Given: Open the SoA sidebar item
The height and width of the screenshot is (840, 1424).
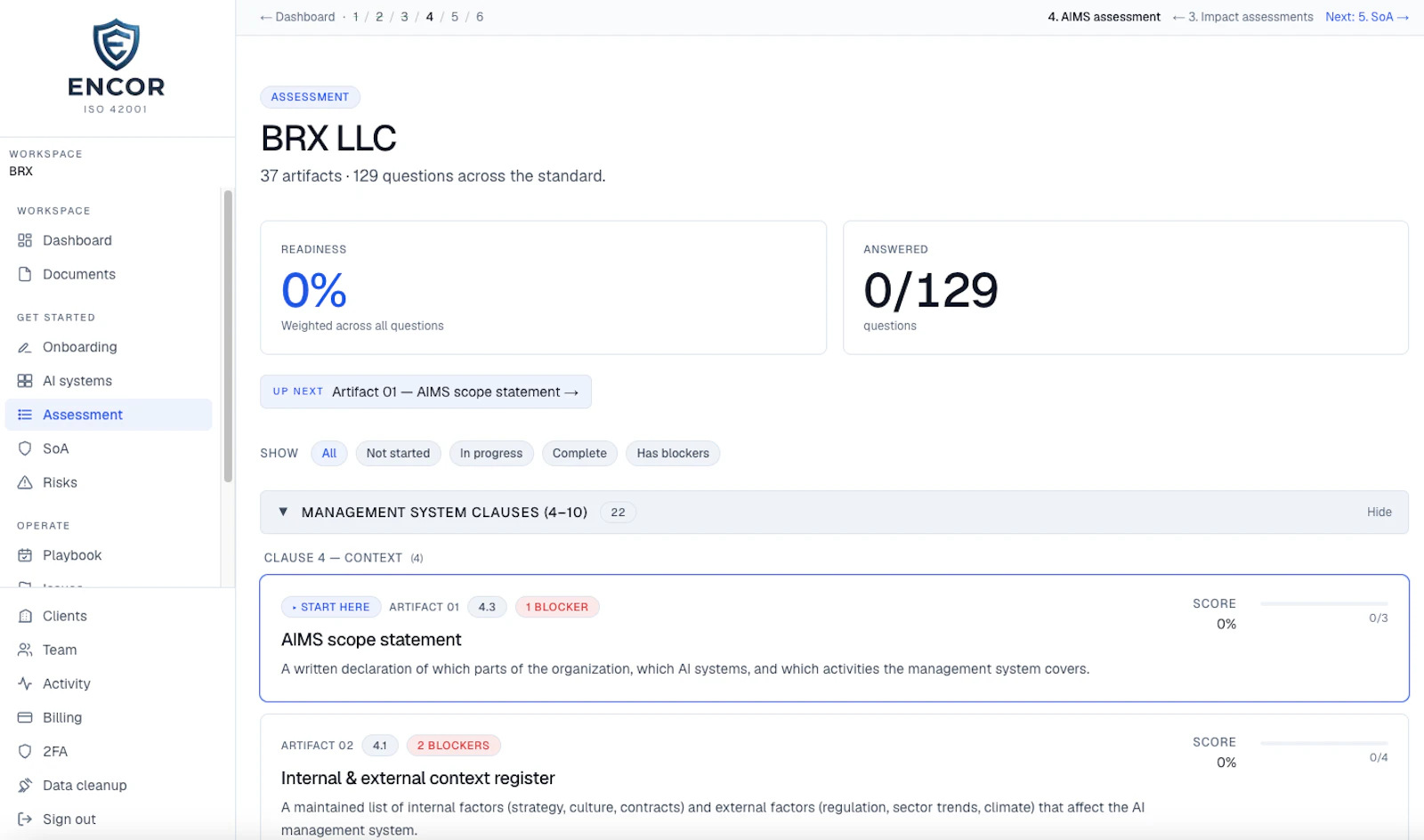Looking at the screenshot, I should point(109,448).
